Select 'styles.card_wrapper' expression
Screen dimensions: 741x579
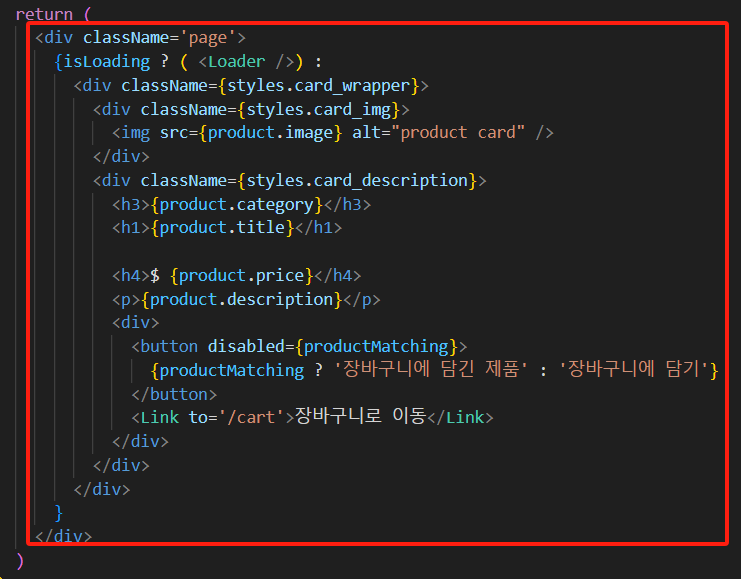[x=319, y=86]
